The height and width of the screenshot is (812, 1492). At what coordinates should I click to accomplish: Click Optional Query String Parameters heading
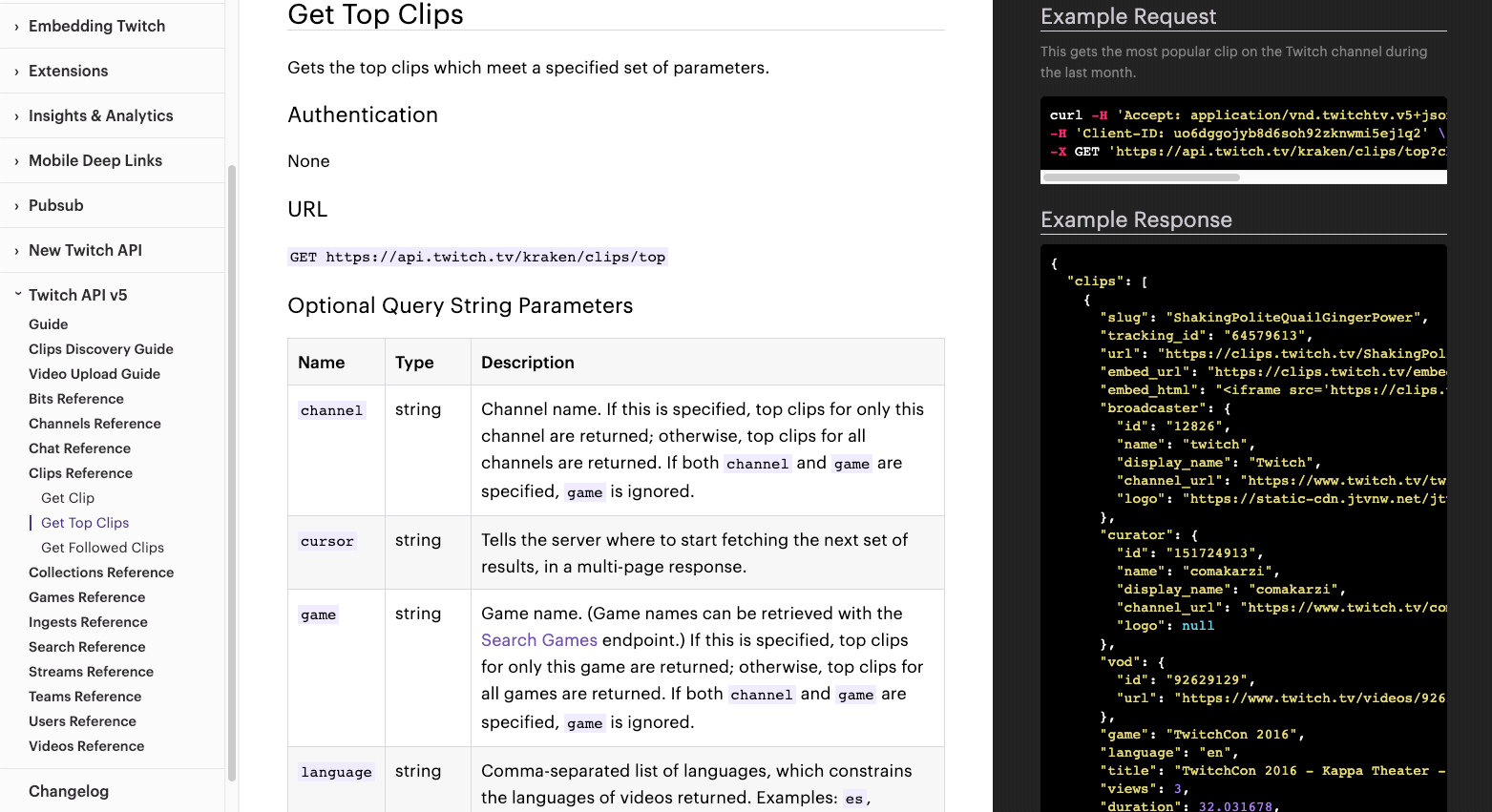pyautogui.click(x=460, y=305)
